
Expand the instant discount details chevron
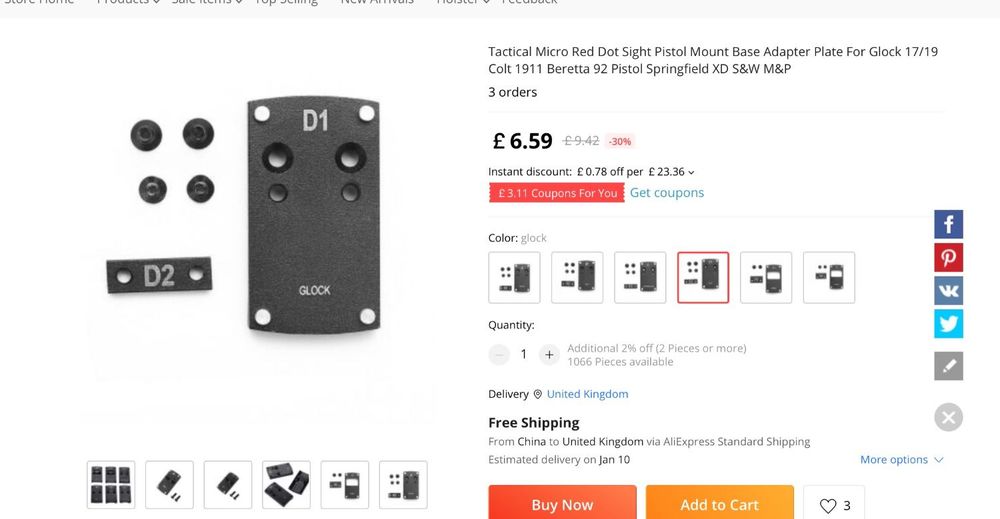click(691, 172)
